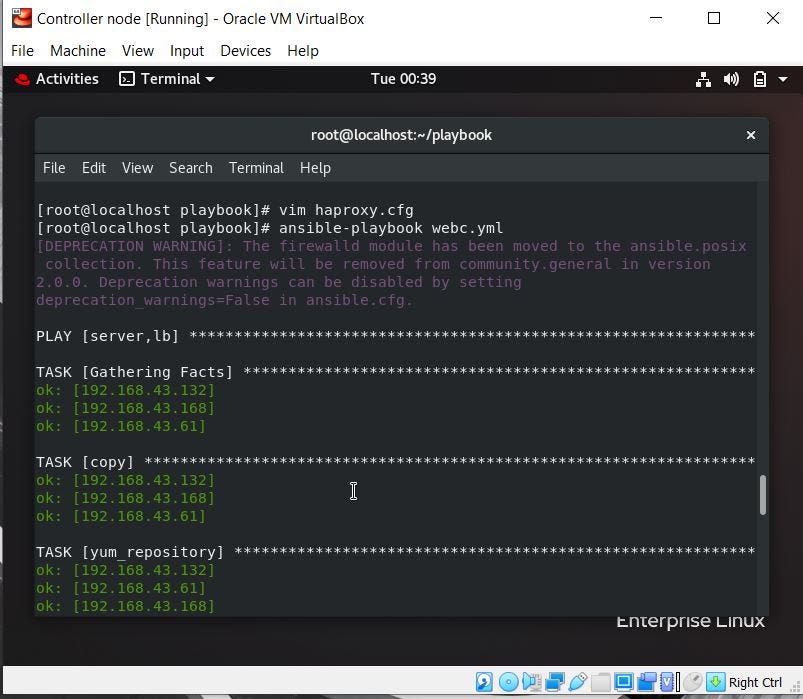This screenshot has height=699, width=803.
Task: Click the CPU virtualization status icon
Action: pyautogui.click(x=667, y=682)
